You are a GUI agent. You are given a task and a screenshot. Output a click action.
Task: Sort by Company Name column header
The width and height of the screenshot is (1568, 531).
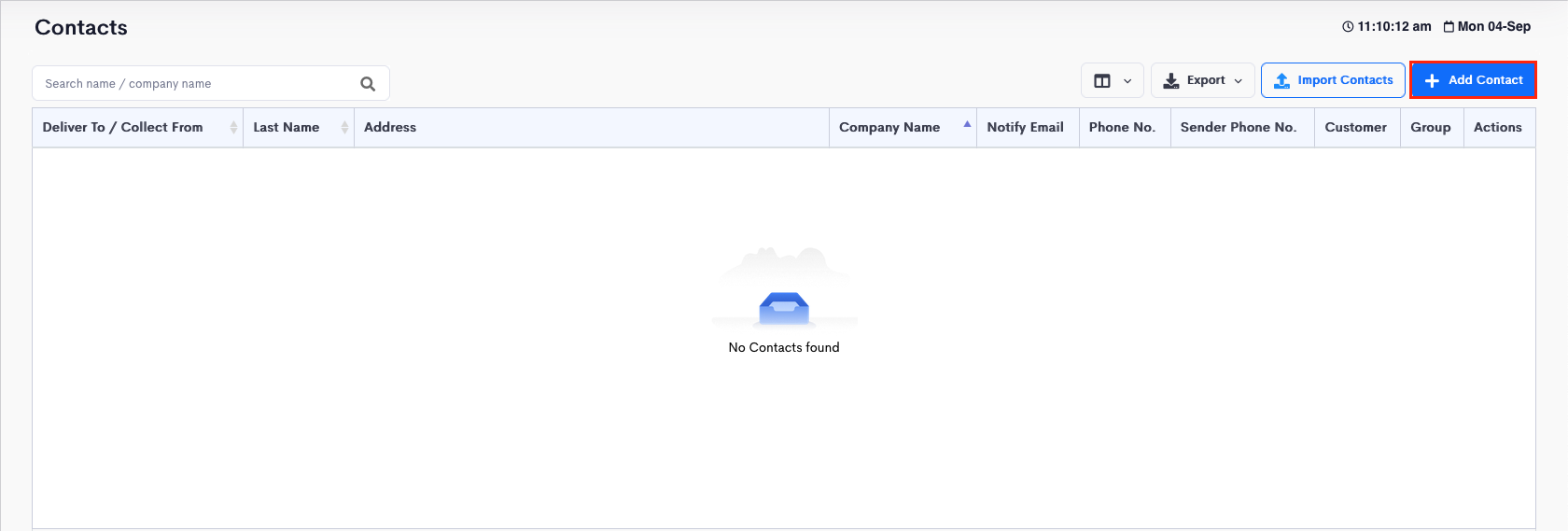point(903,128)
